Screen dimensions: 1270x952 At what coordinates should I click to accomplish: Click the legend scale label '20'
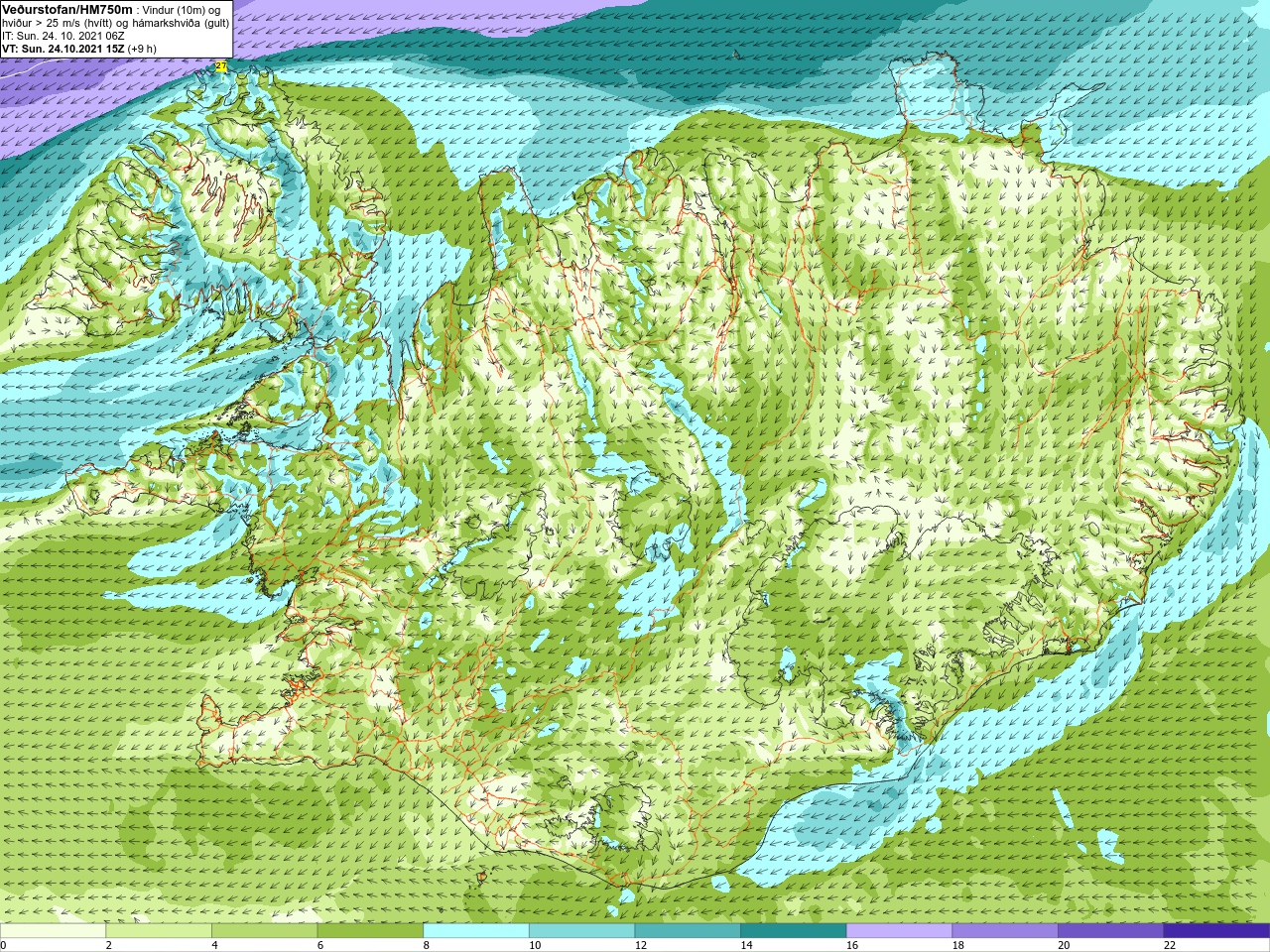tap(1064, 945)
